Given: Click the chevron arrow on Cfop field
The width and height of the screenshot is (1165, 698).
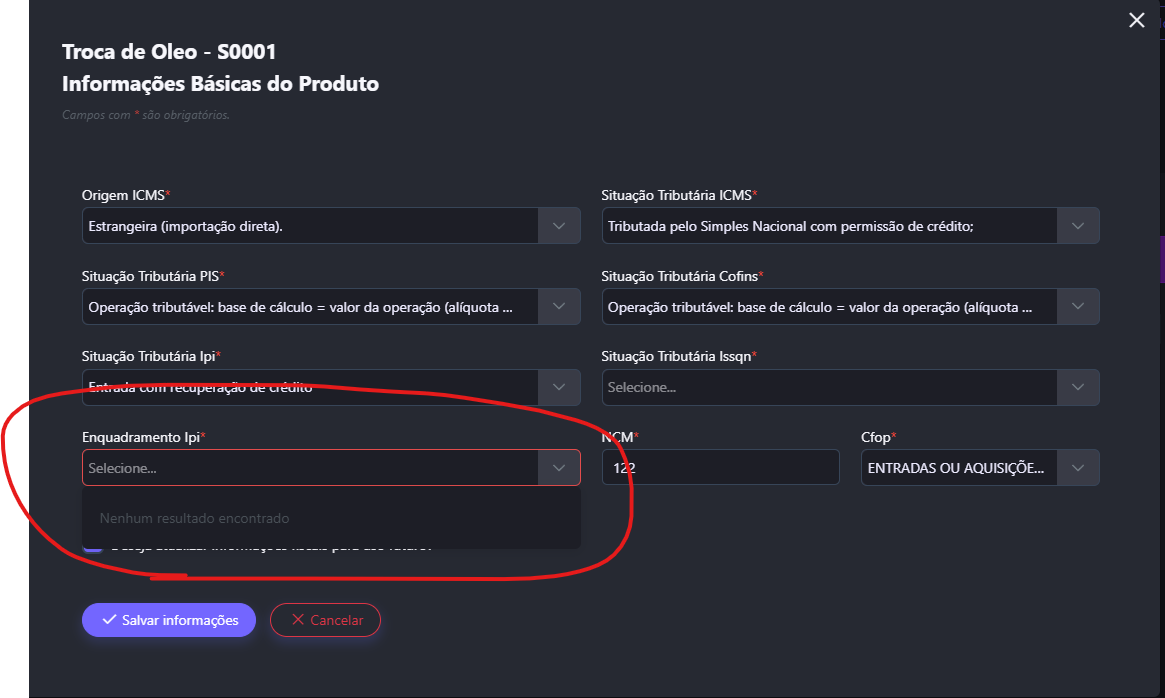Looking at the screenshot, I should [x=1078, y=468].
